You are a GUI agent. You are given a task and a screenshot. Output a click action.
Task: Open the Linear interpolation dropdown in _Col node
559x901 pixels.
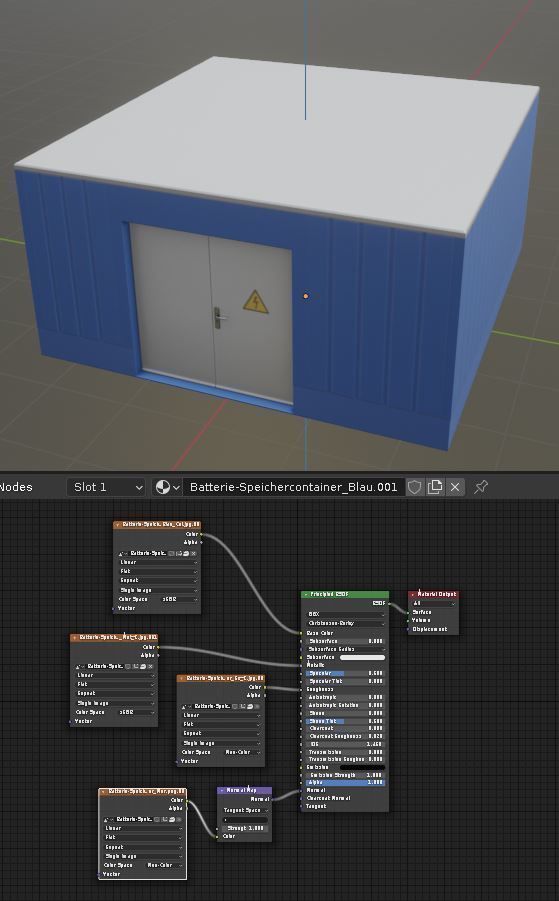[x=157, y=562]
